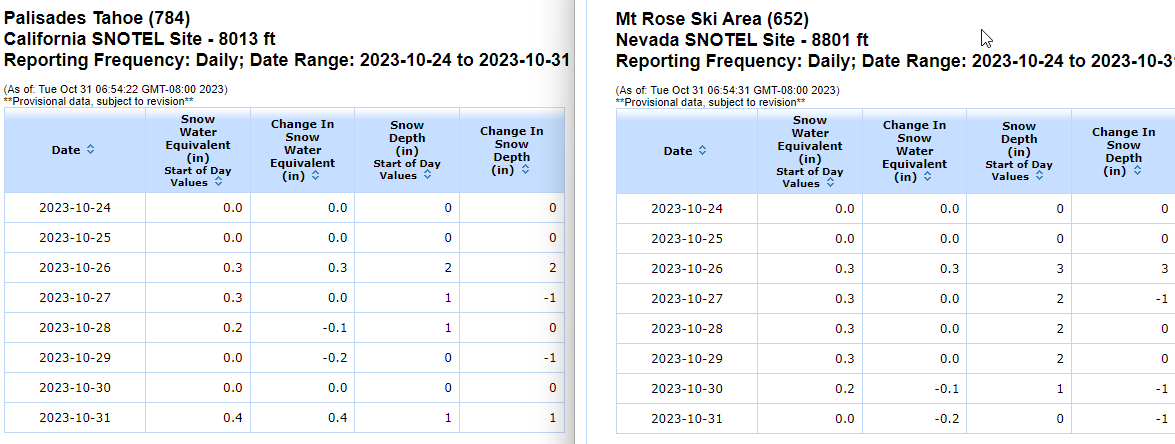Image resolution: width=1175 pixels, height=444 pixels.
Task: Select 2023-10-26 date cell in Palisades Tahoe table
Action: coord(74,267)
